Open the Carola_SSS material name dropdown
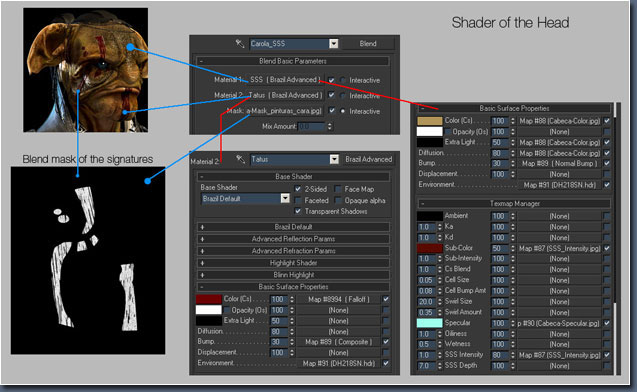 334,43
